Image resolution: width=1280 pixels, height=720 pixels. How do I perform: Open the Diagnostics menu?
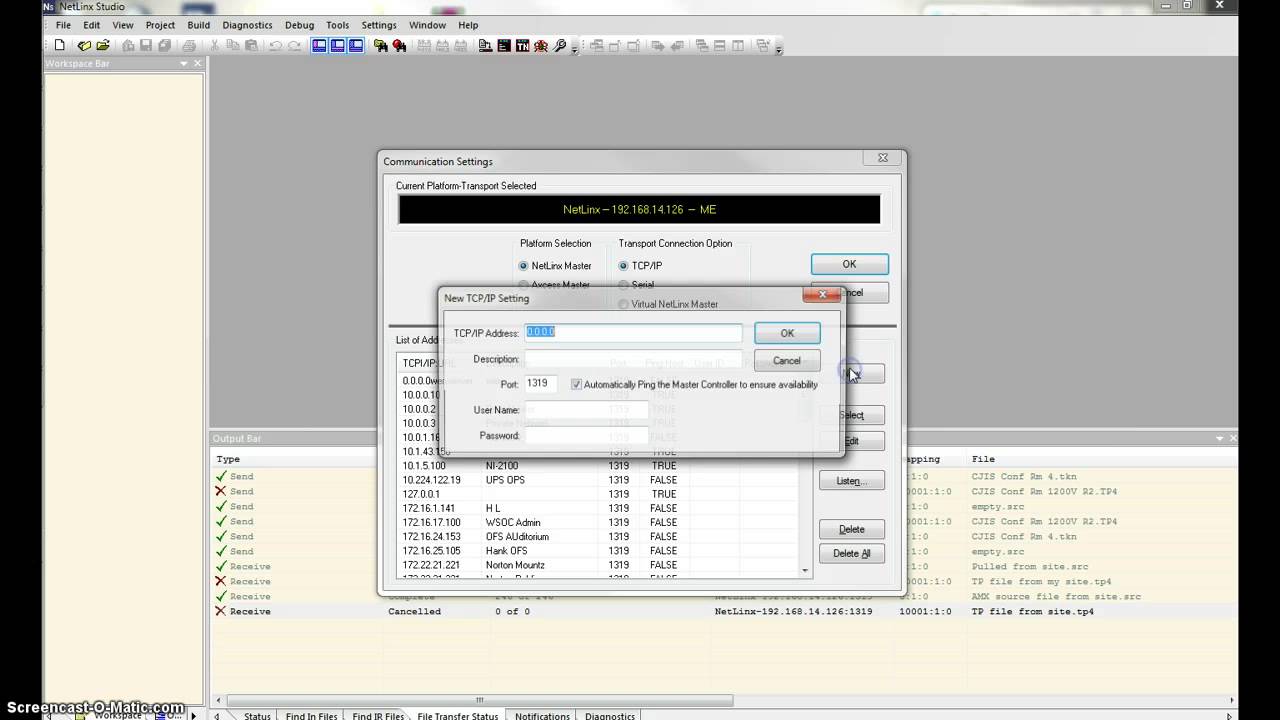click(x=247, y=25)
